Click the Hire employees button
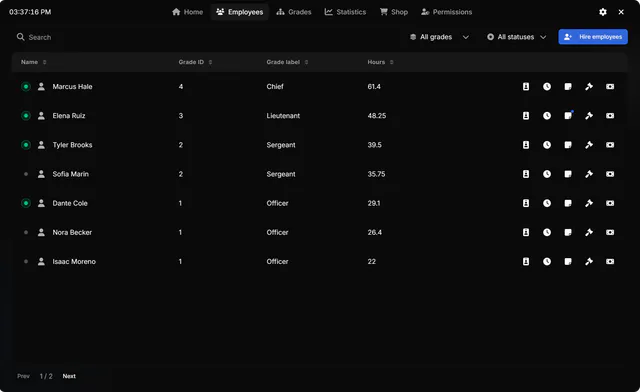The image size is (640, 392). pos(593,37)
